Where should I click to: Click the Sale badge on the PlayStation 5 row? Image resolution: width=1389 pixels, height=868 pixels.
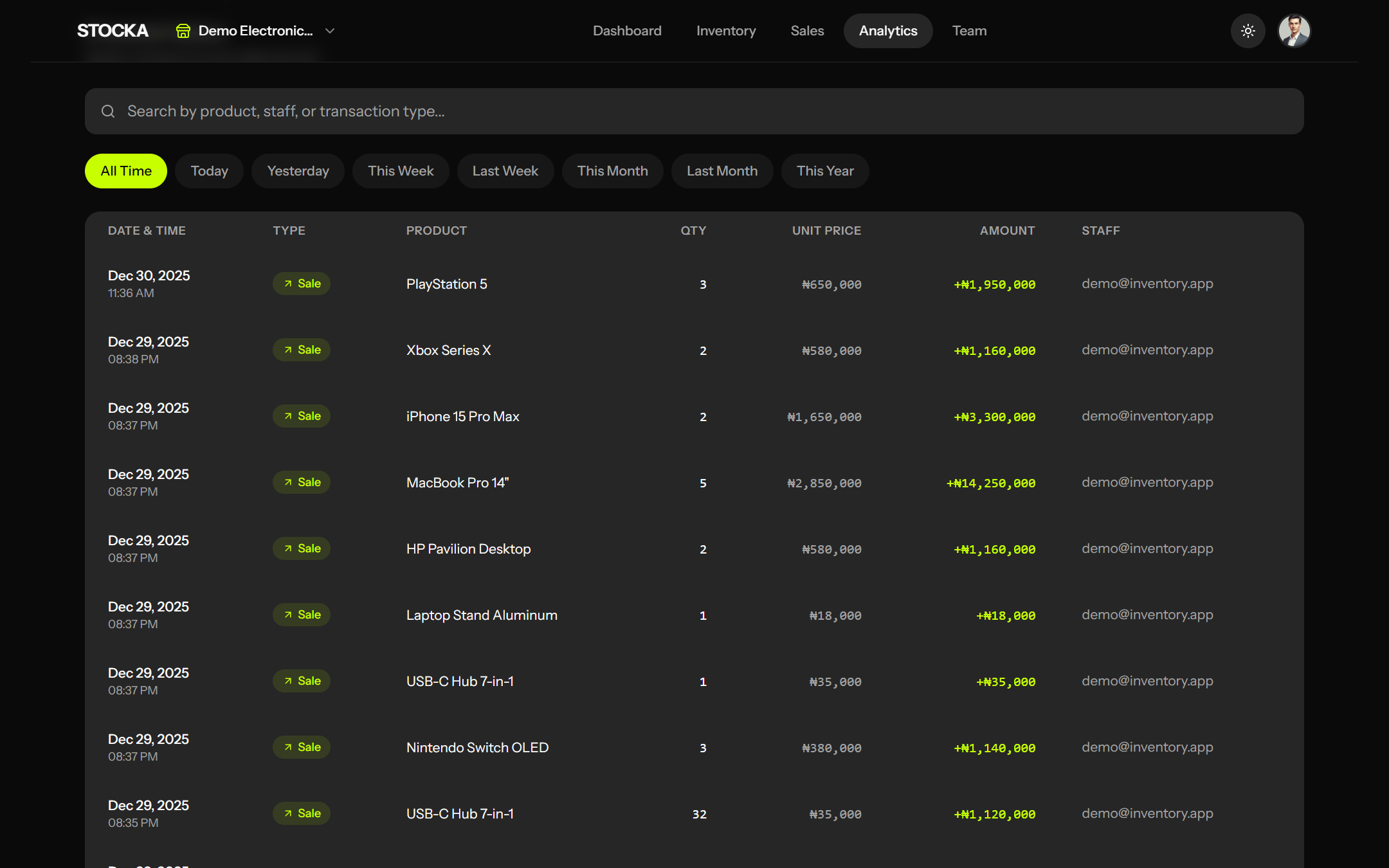click(x=302, y=284)
